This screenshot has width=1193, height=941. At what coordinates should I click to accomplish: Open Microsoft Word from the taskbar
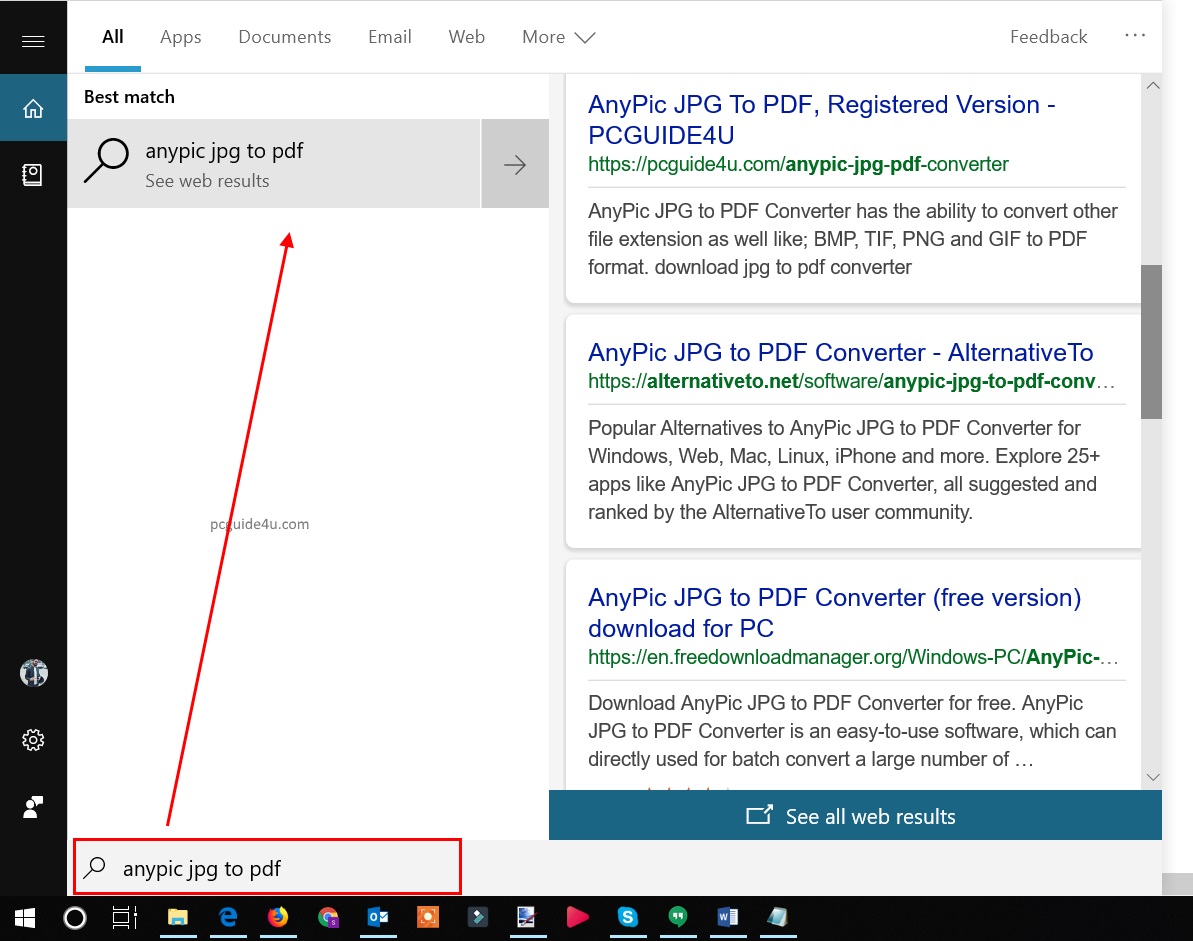pos(727,917)
